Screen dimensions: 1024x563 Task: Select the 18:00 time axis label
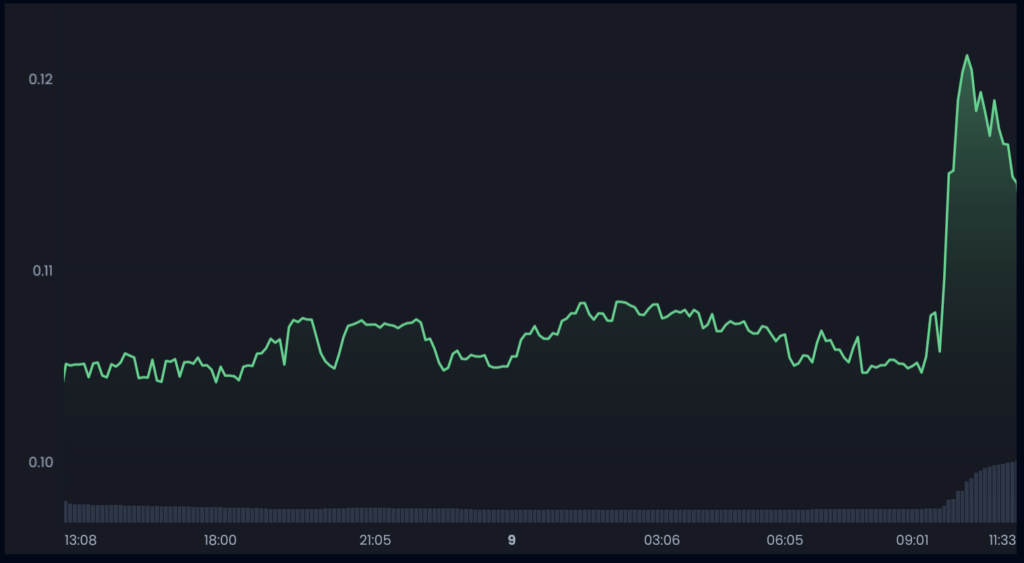tap(220, 540)
